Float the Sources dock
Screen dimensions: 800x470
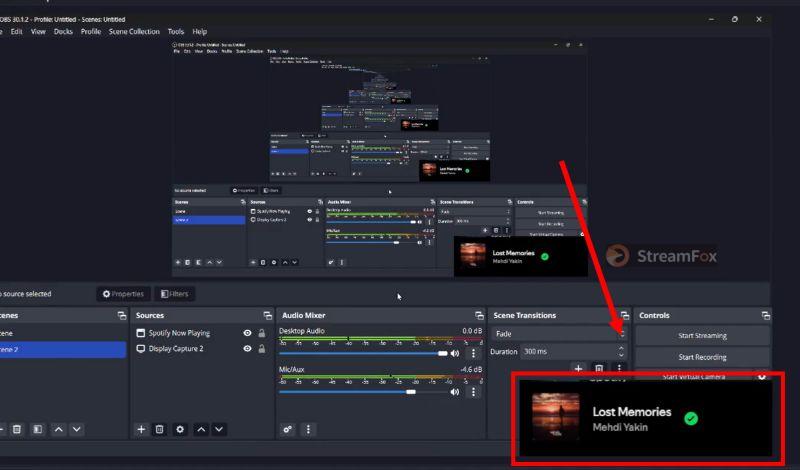pos(267,315)
